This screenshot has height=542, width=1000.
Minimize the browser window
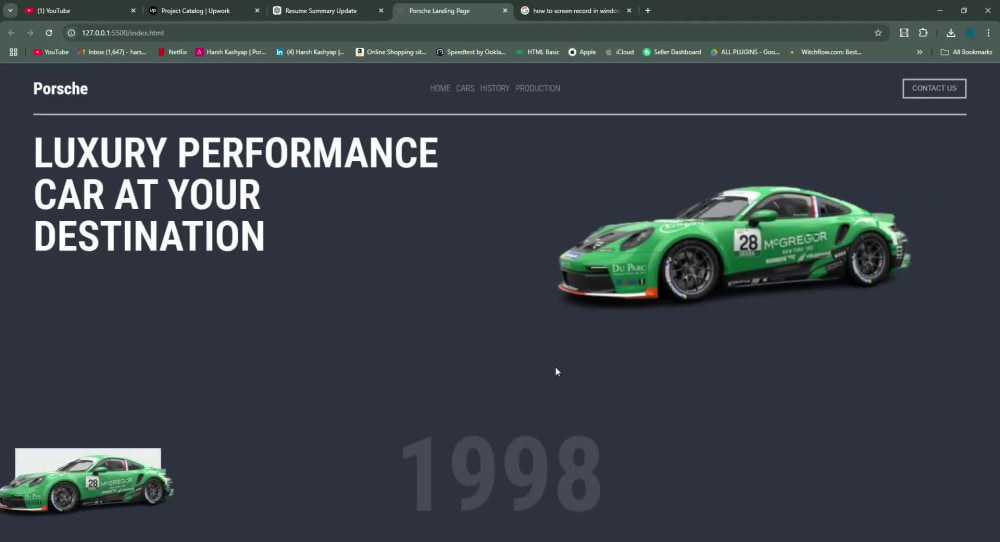(939, 10)
